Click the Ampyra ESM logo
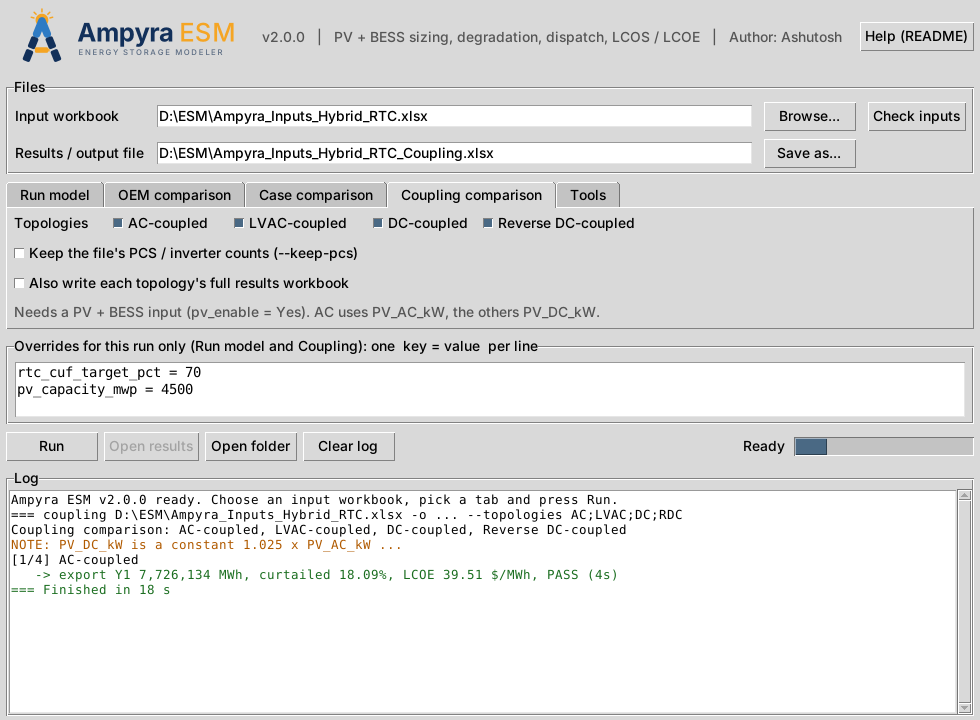Viewport: 980px width, 720px height. [x=129, y=36]
